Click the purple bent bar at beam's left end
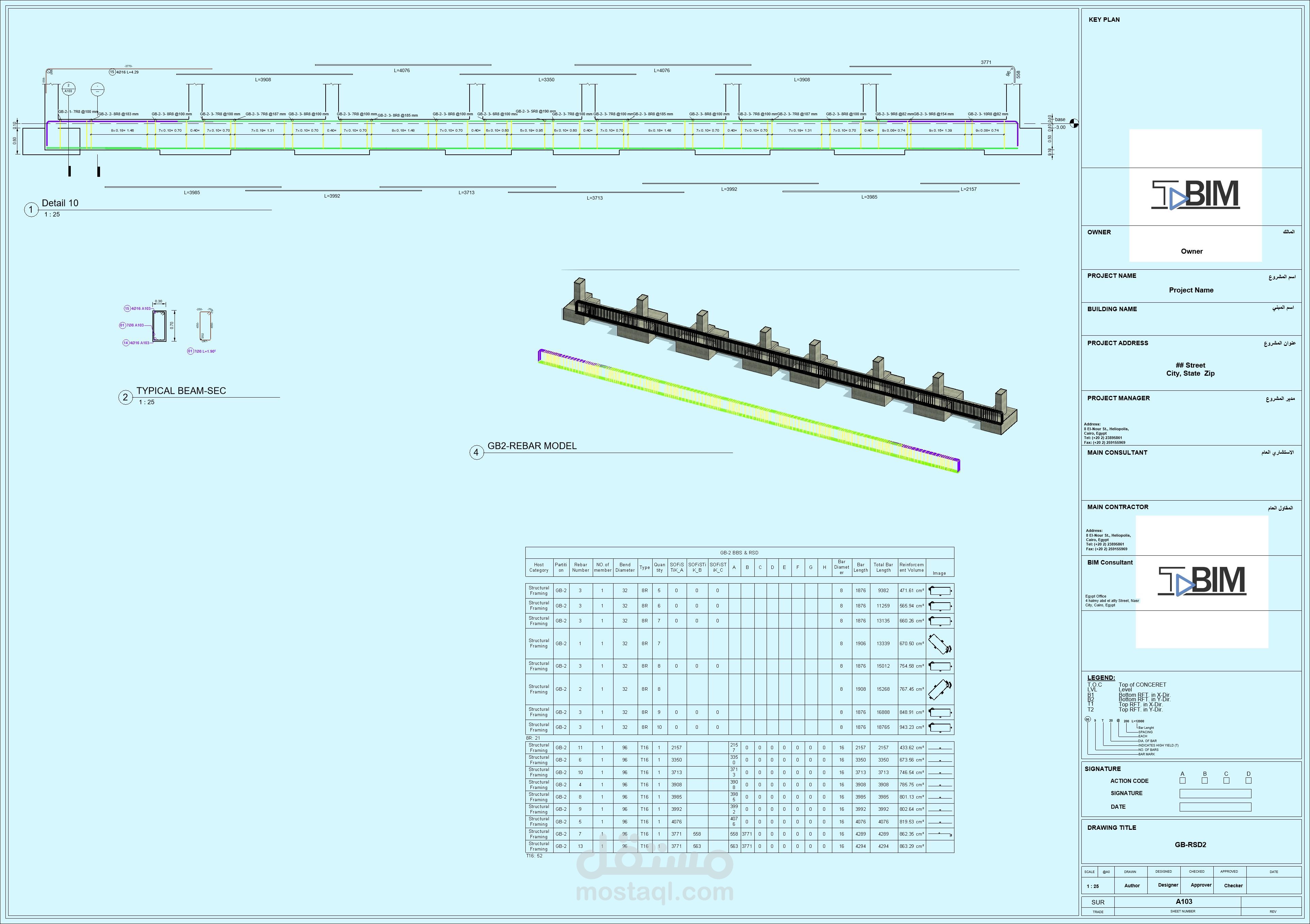The width and height of the screenshot is (1310, 924). tap(47, 134)
